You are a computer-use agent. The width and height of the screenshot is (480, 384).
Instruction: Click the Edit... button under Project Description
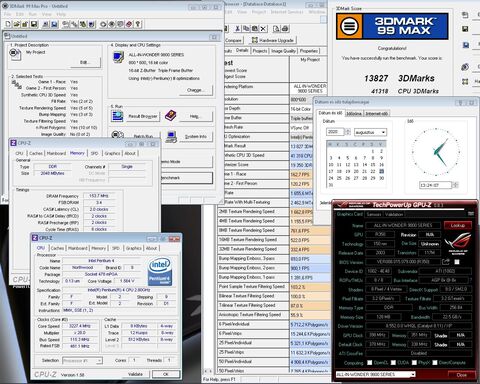(85, 62)
